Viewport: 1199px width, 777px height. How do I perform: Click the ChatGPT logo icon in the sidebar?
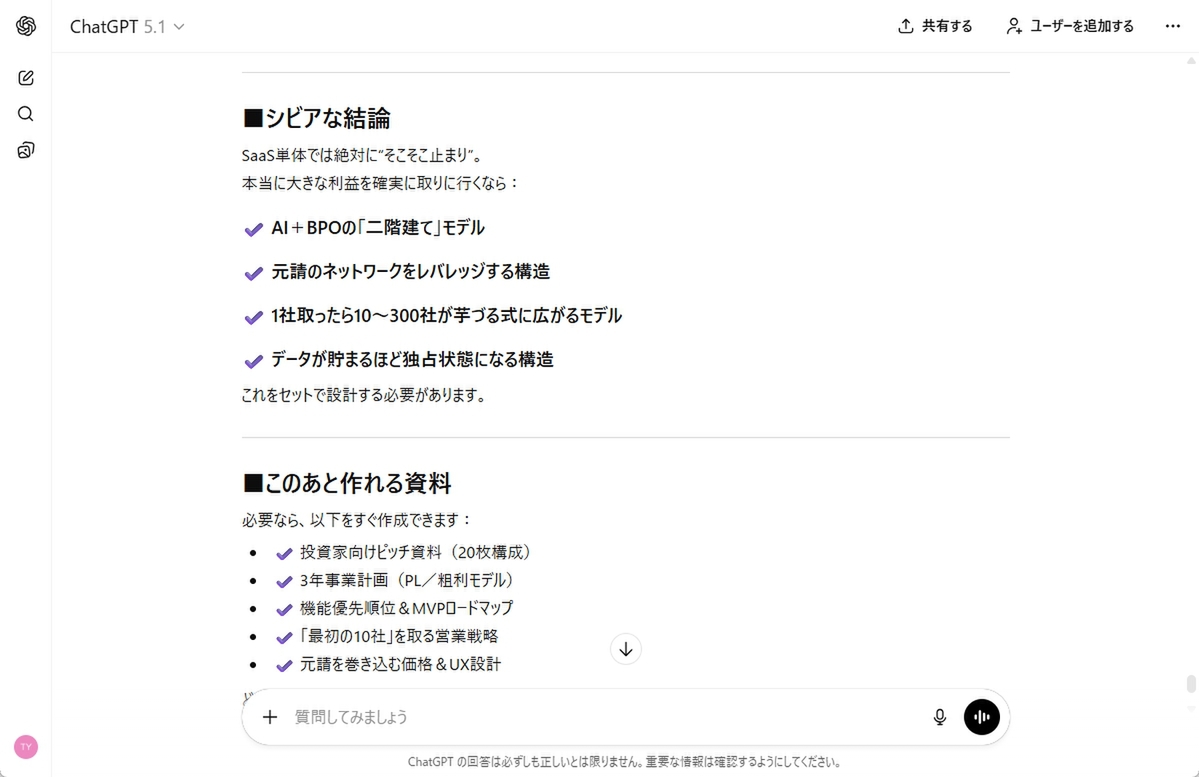[x=26, y=26]
